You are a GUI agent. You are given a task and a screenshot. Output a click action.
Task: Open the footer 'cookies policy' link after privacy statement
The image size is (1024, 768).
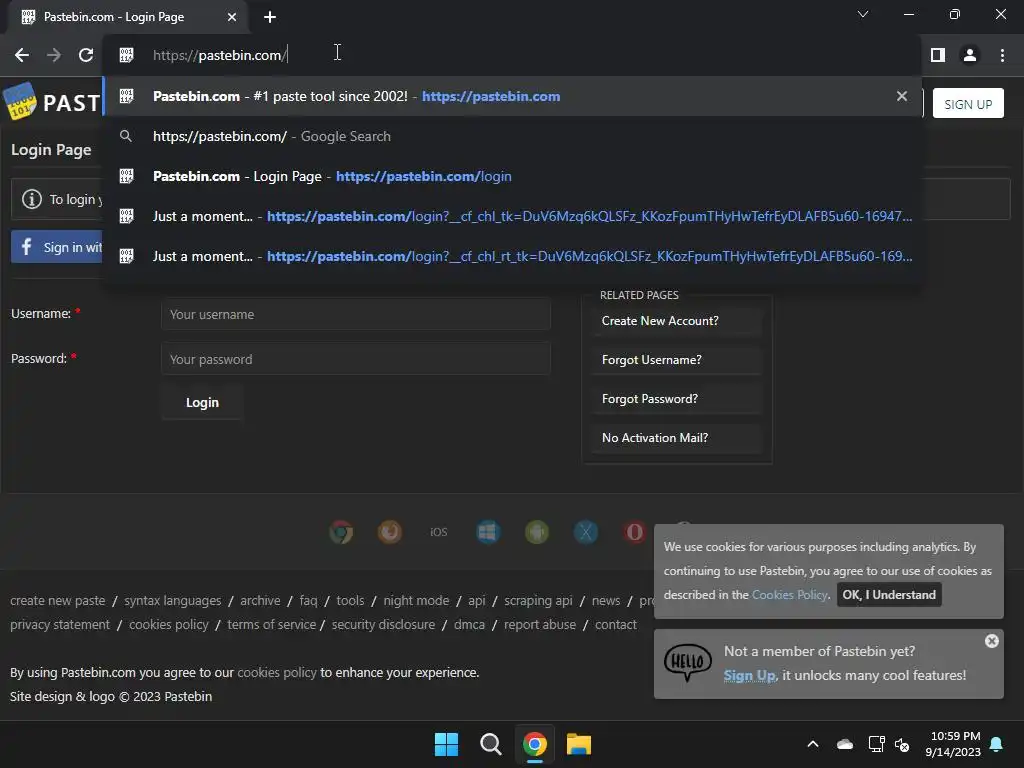[168, 624]
